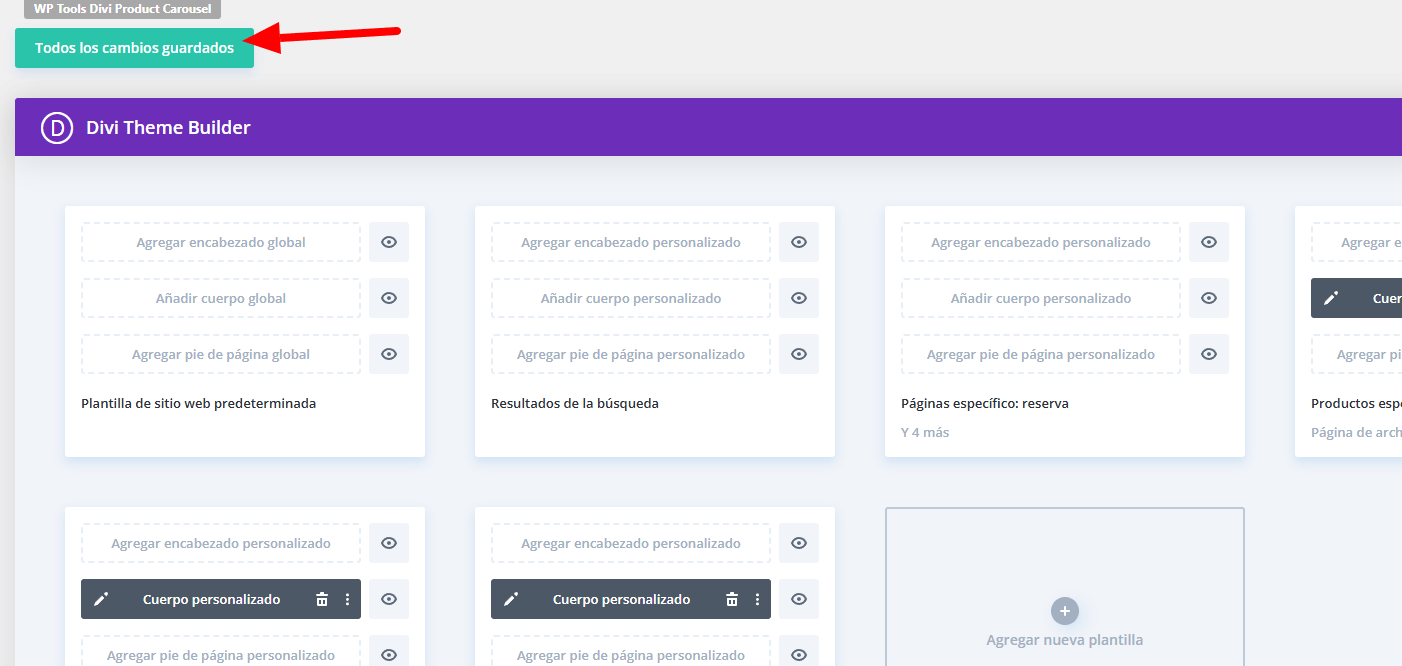Click trash icon in card under 'Resultados de la búsqueda'
The width and height of the screenshot is (1402, 666).
click(x=732, y=599)
